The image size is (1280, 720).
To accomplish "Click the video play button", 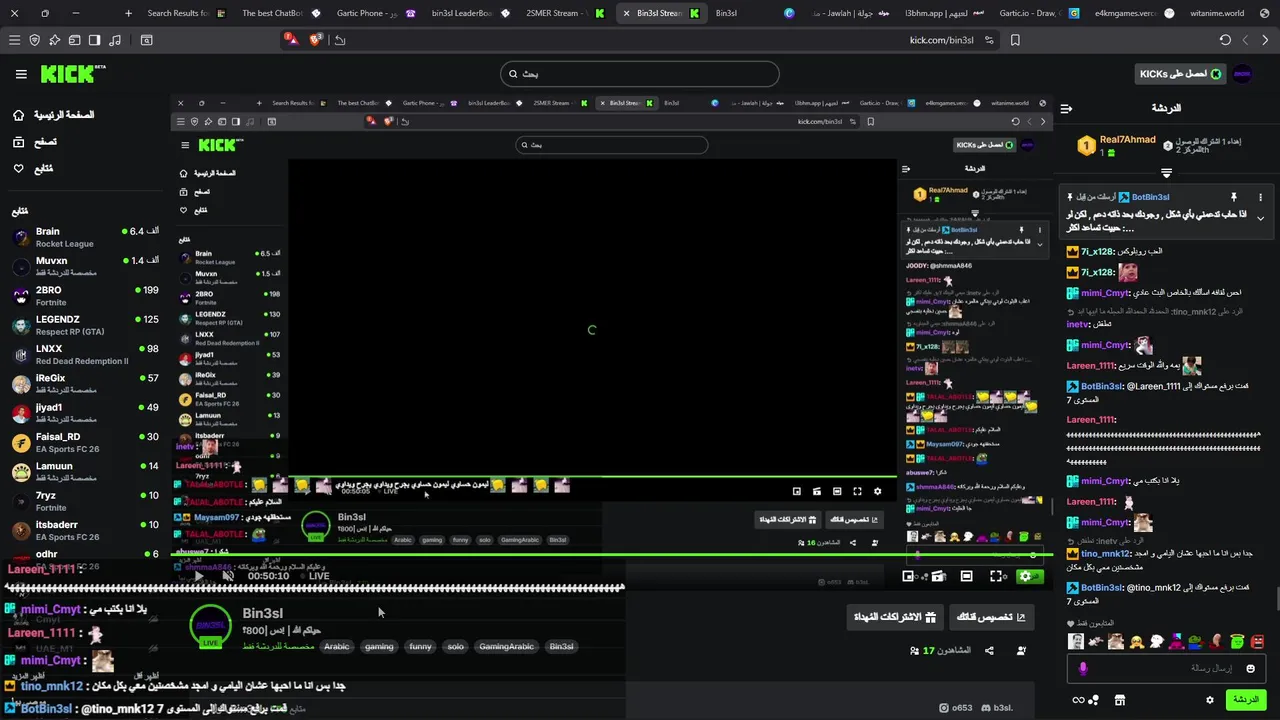I will click(198, 576).
